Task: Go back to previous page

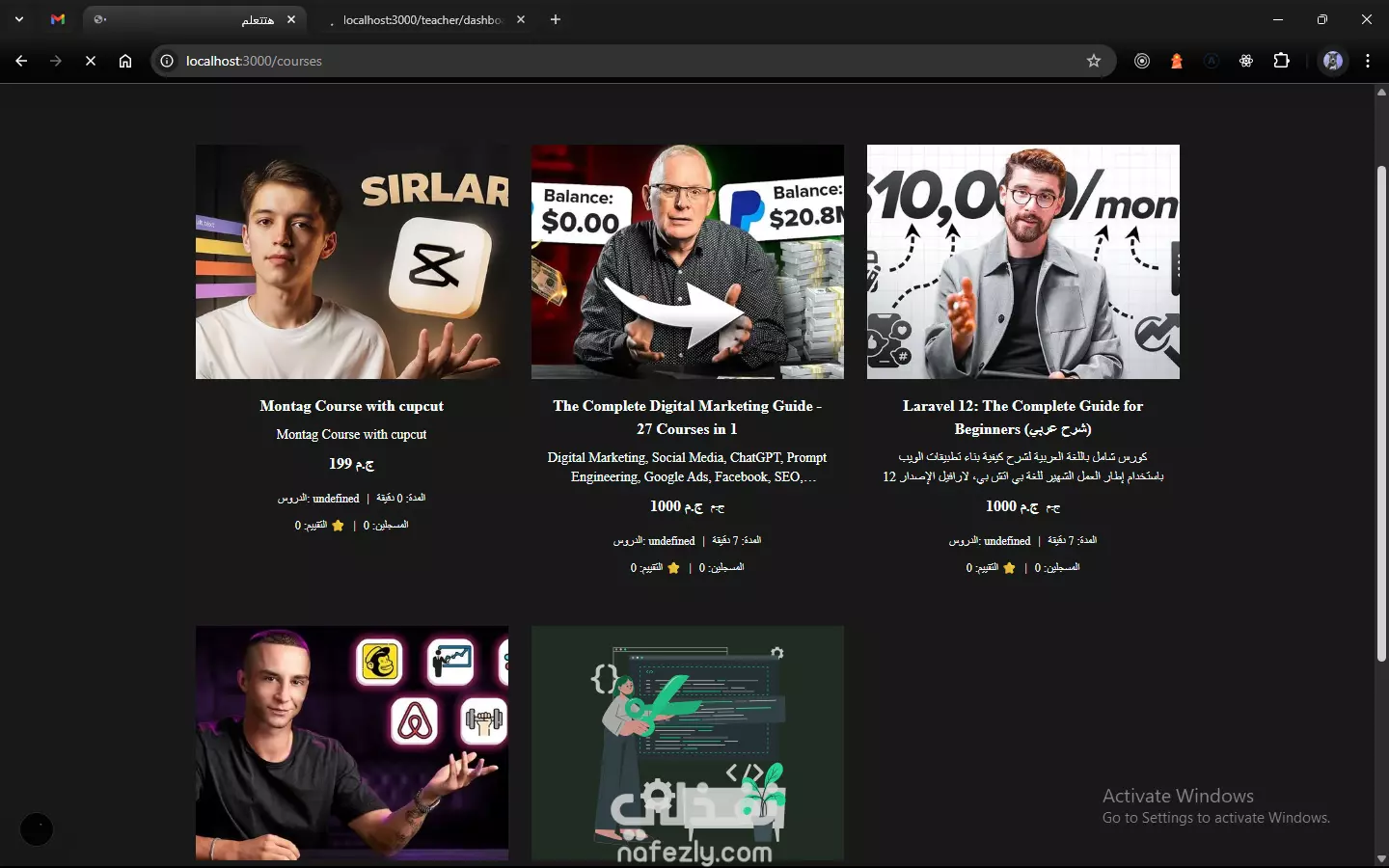Action: coord(21,61)
